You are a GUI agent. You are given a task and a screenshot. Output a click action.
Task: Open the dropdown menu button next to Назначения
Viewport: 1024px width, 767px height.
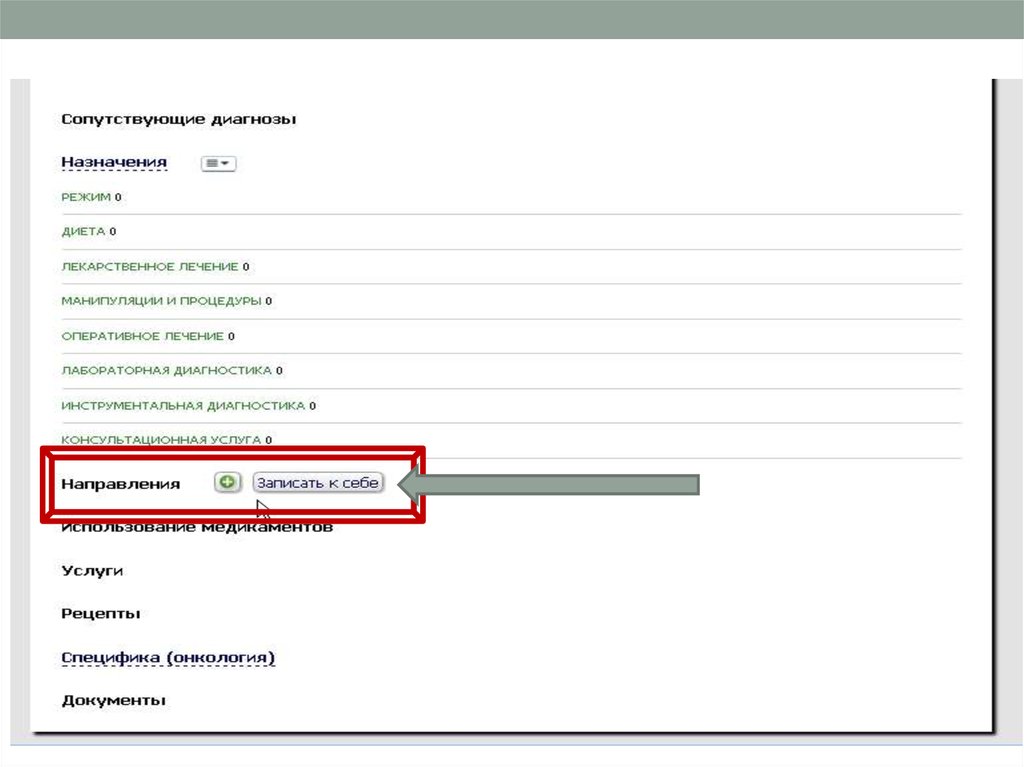(218, 163)
